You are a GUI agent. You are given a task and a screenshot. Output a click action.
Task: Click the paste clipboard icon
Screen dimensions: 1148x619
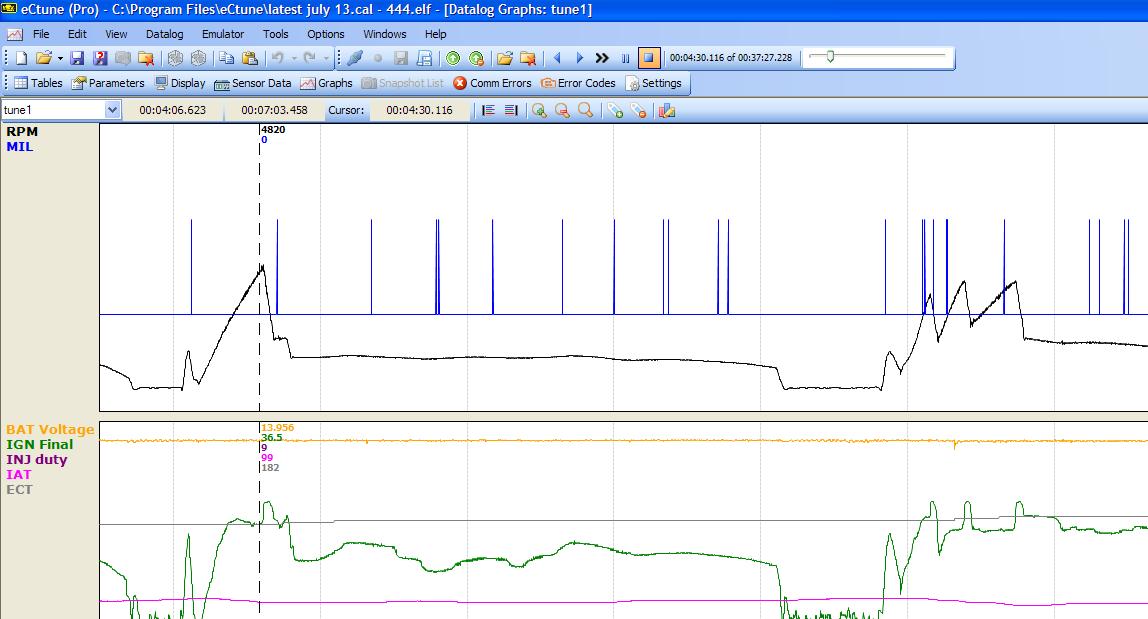[250, 58]
